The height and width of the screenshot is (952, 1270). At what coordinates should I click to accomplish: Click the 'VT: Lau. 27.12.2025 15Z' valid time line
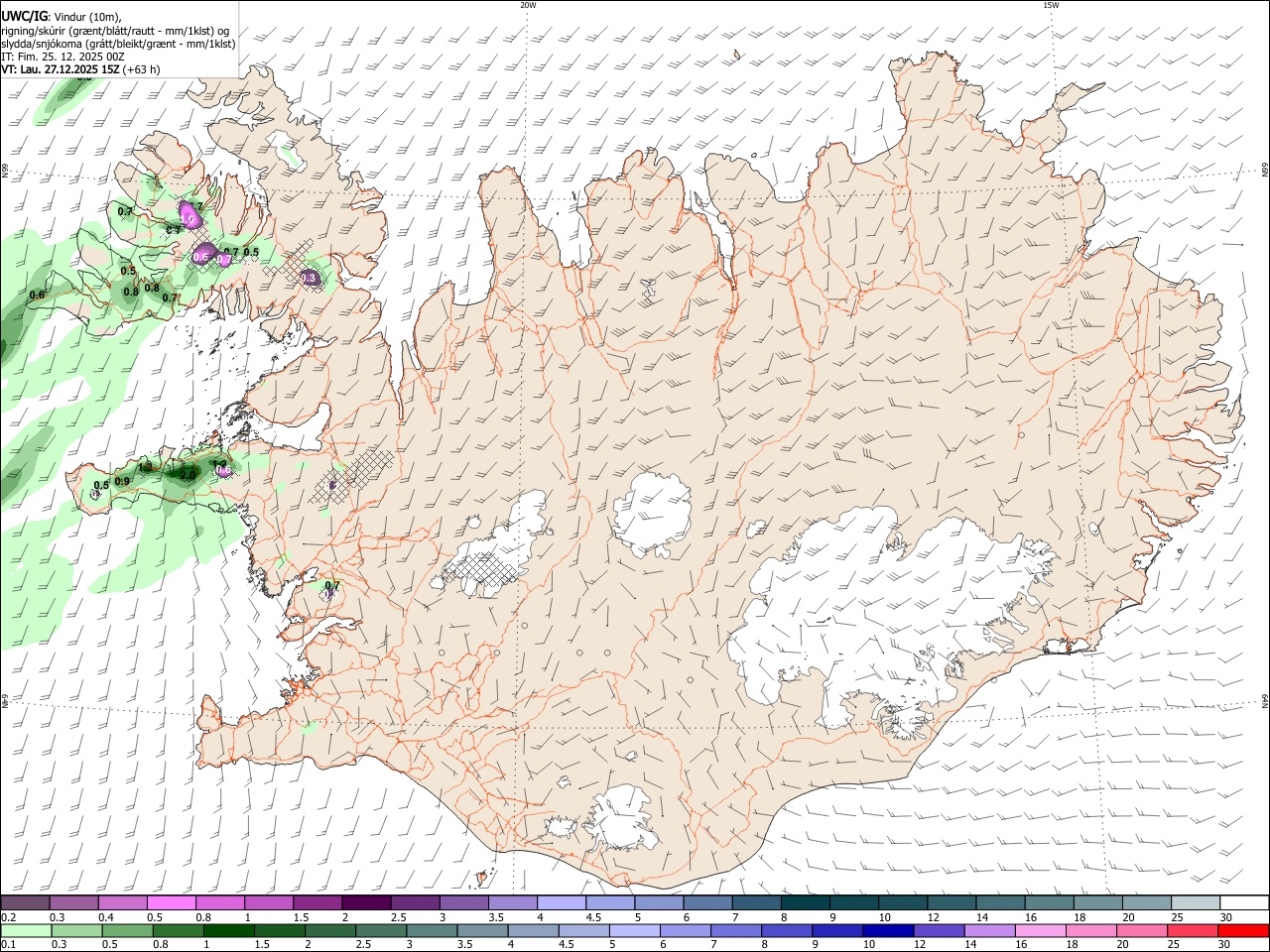click(61, 69)
